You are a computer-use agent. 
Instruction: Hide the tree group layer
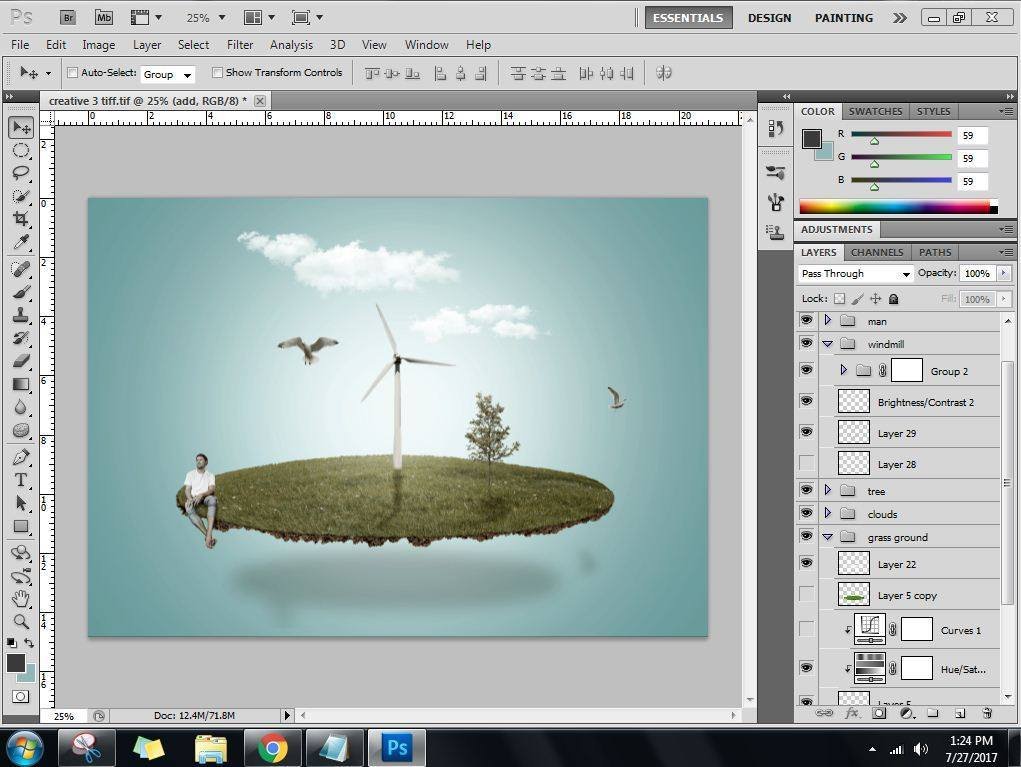[x=806, y=490]
